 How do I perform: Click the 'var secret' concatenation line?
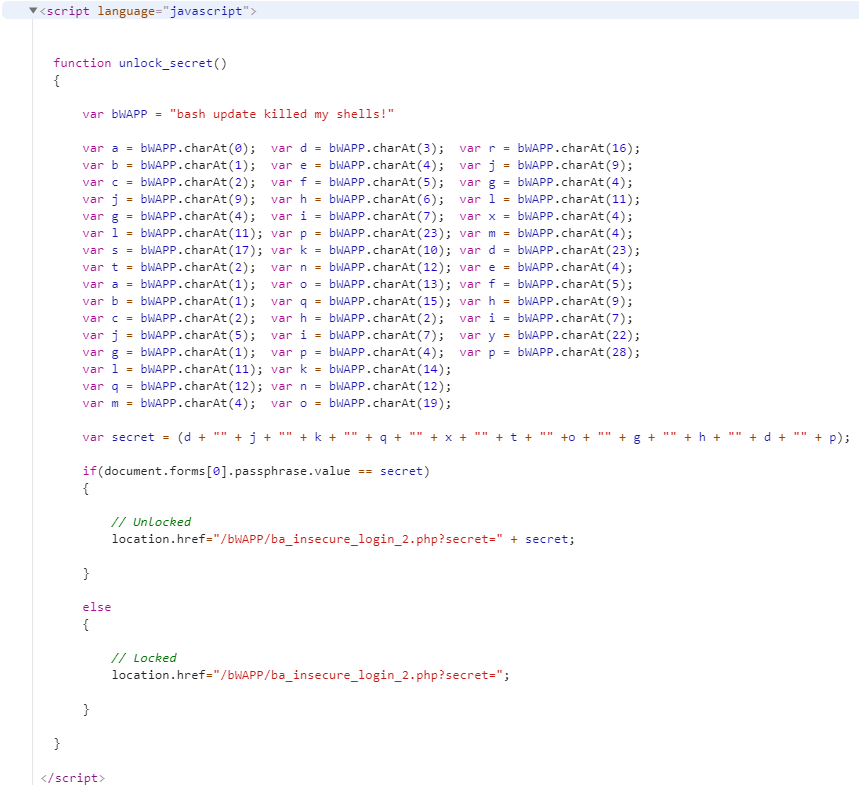[466, 437]
